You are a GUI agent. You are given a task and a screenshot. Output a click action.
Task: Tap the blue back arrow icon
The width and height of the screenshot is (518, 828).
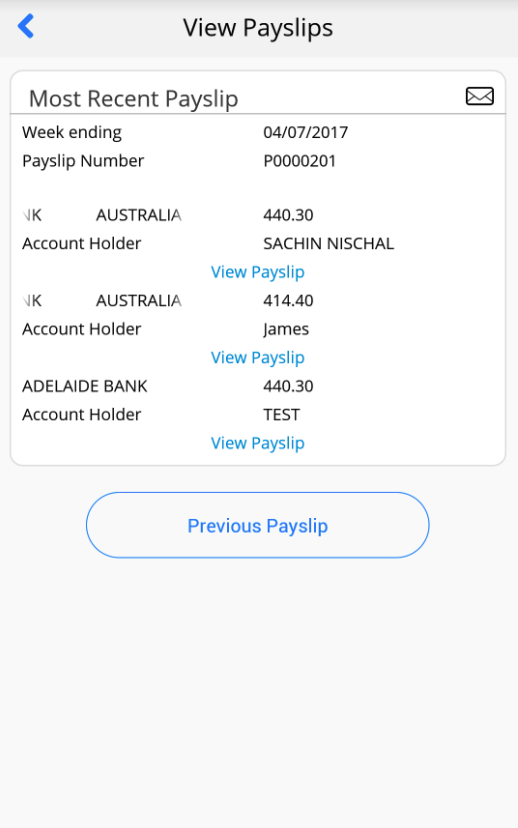coord(26,26)
